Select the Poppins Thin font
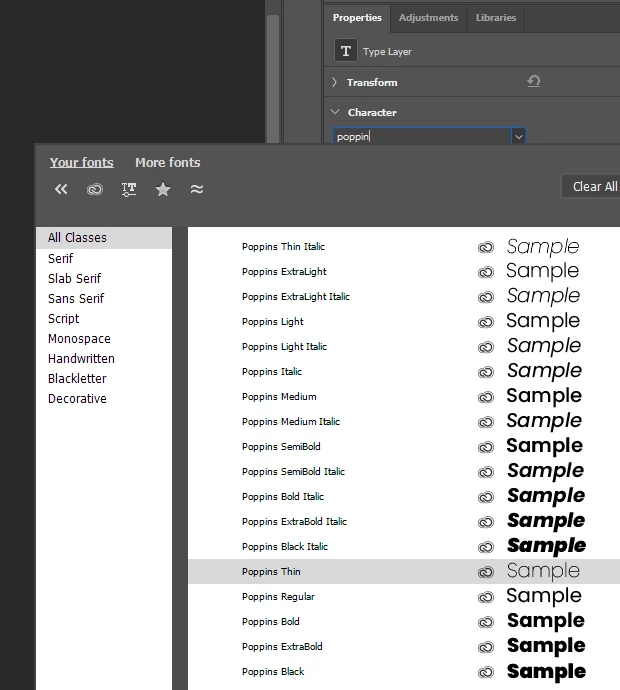This screenshot has height=690, width=620. click(404, 572)
